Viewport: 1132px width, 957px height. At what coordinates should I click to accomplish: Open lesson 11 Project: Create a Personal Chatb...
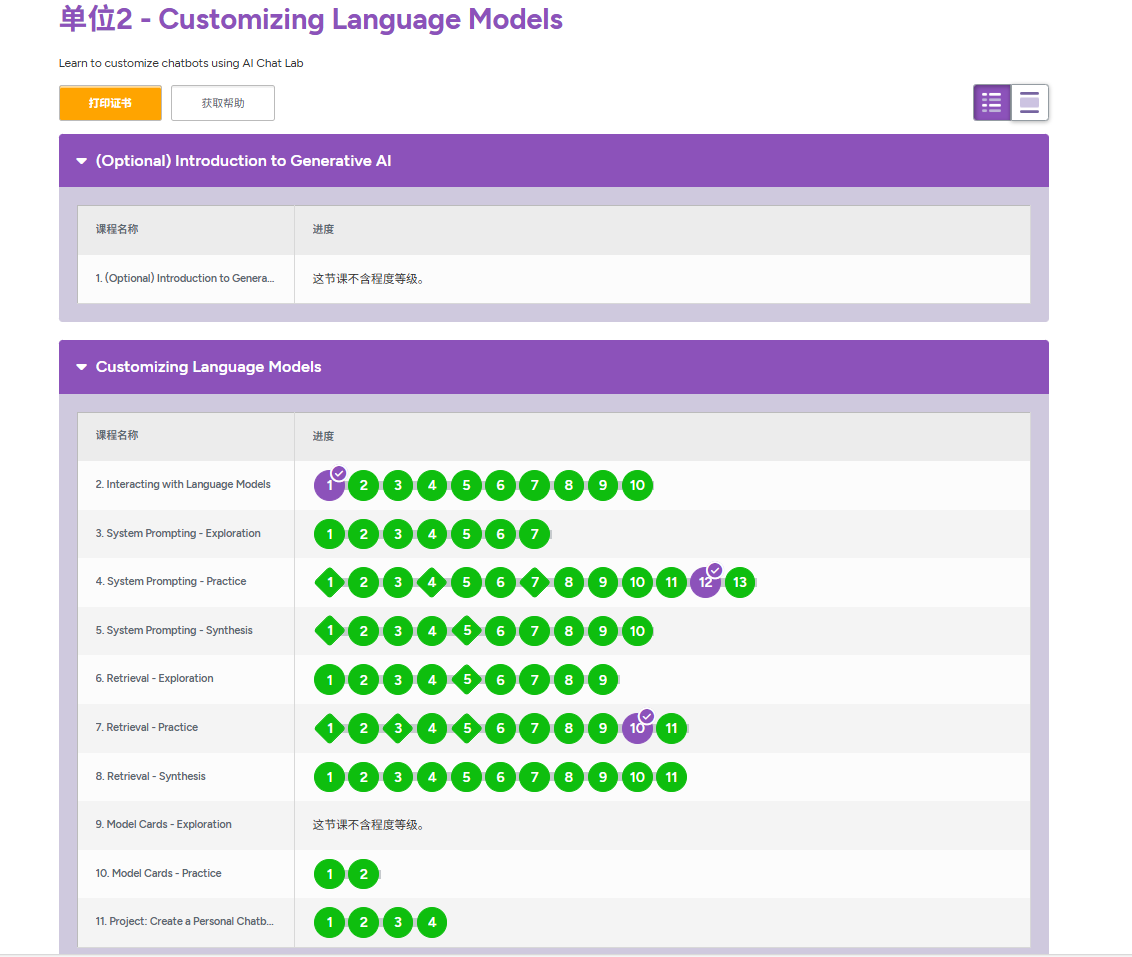pos(184,922)
